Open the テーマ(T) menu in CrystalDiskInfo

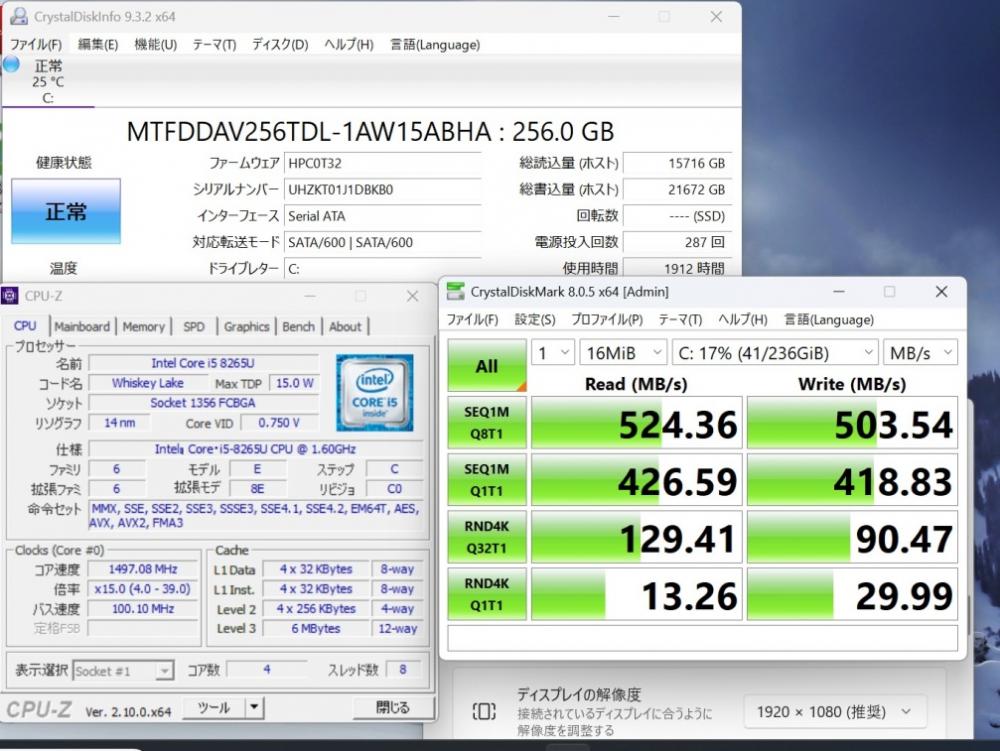click(214, 45)
